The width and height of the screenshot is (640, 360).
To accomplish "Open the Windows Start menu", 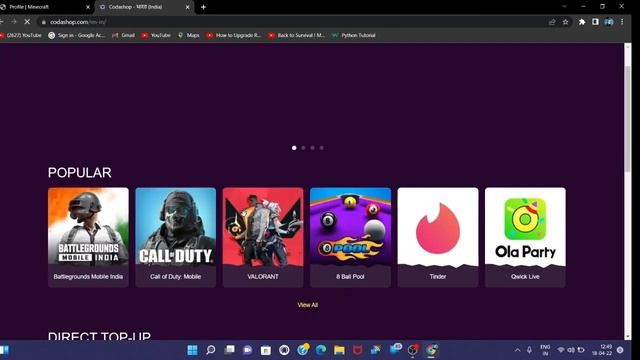I will click(x=192, y=350).
